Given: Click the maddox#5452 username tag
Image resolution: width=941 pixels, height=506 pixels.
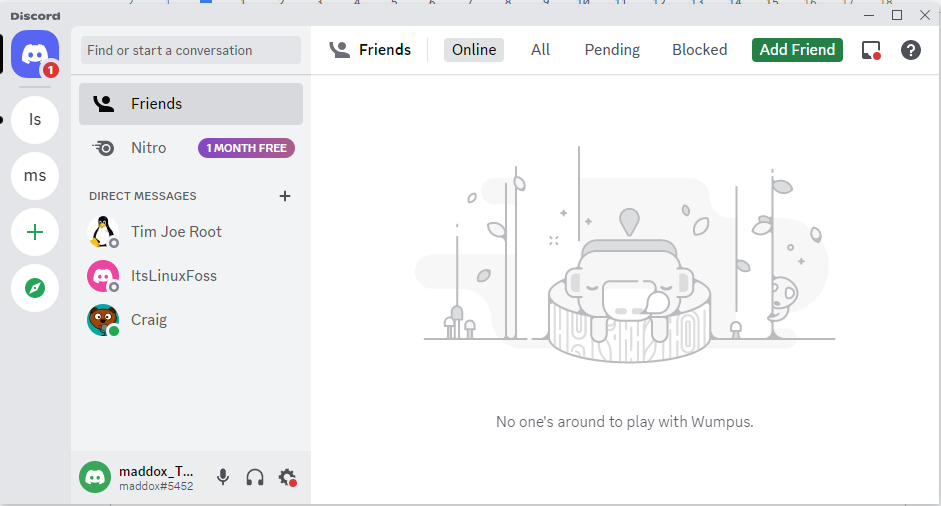Looking at the screenshot, I should (x=156, y=486).
